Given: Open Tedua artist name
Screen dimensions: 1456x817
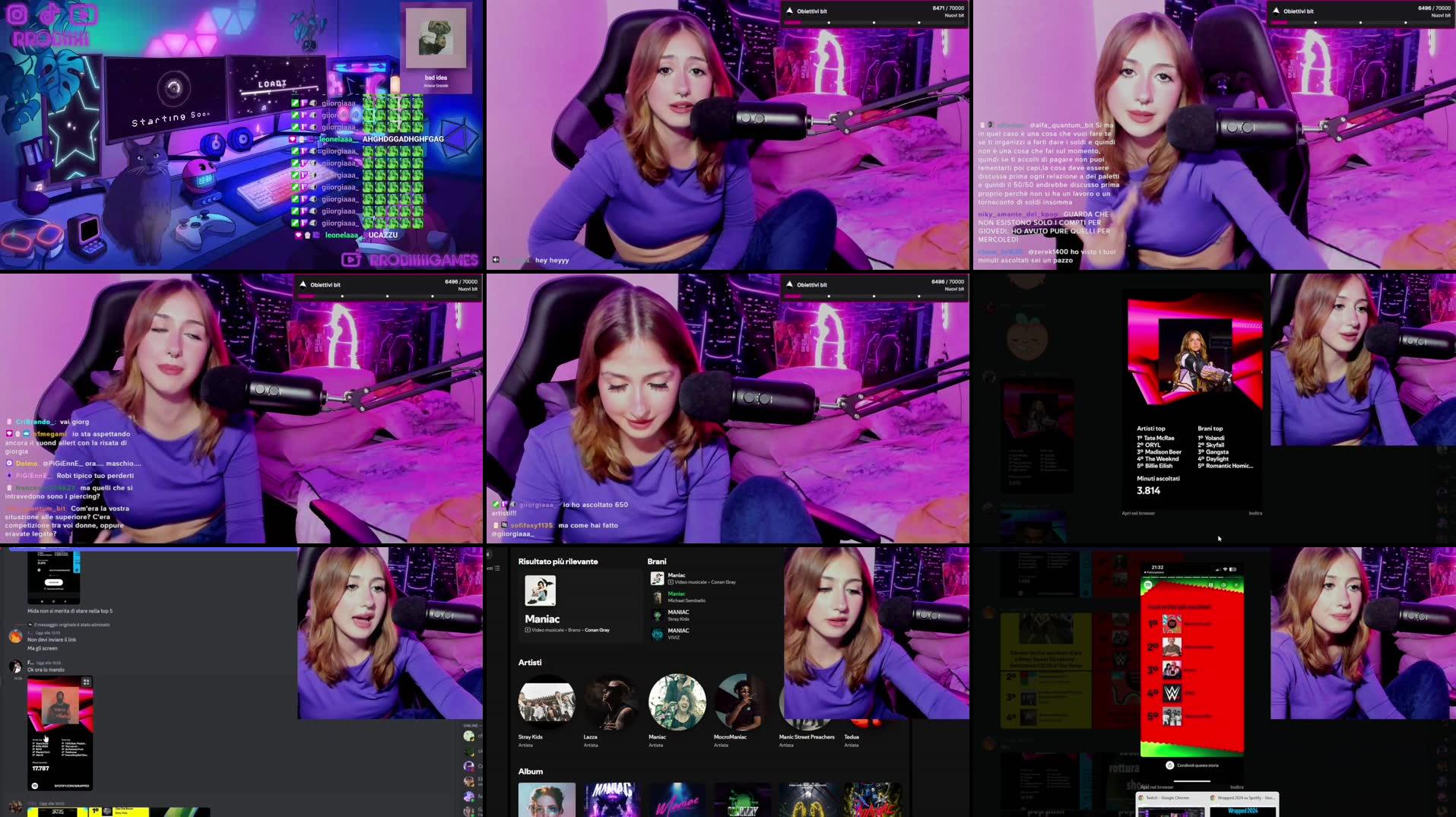Looking at the screenshot, I should click(x=852, y=736).
